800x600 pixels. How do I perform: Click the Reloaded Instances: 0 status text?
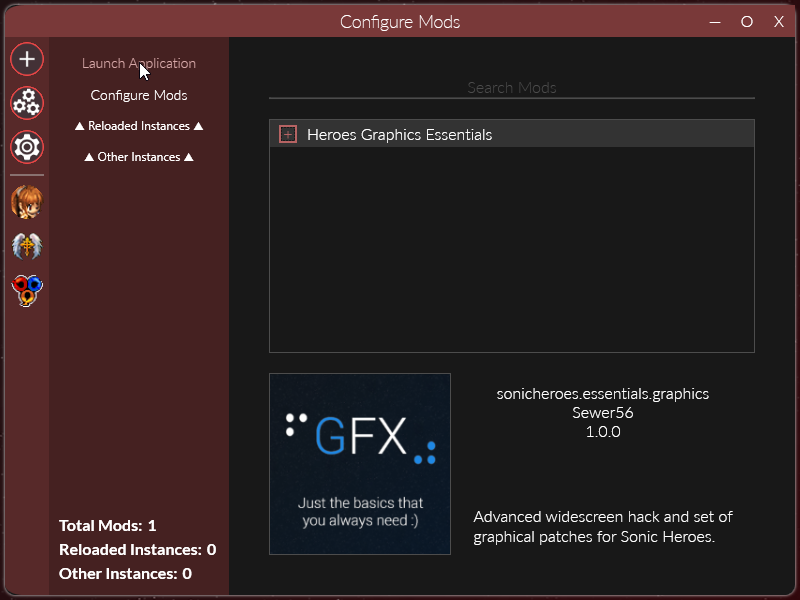click(x=138, y=550)
